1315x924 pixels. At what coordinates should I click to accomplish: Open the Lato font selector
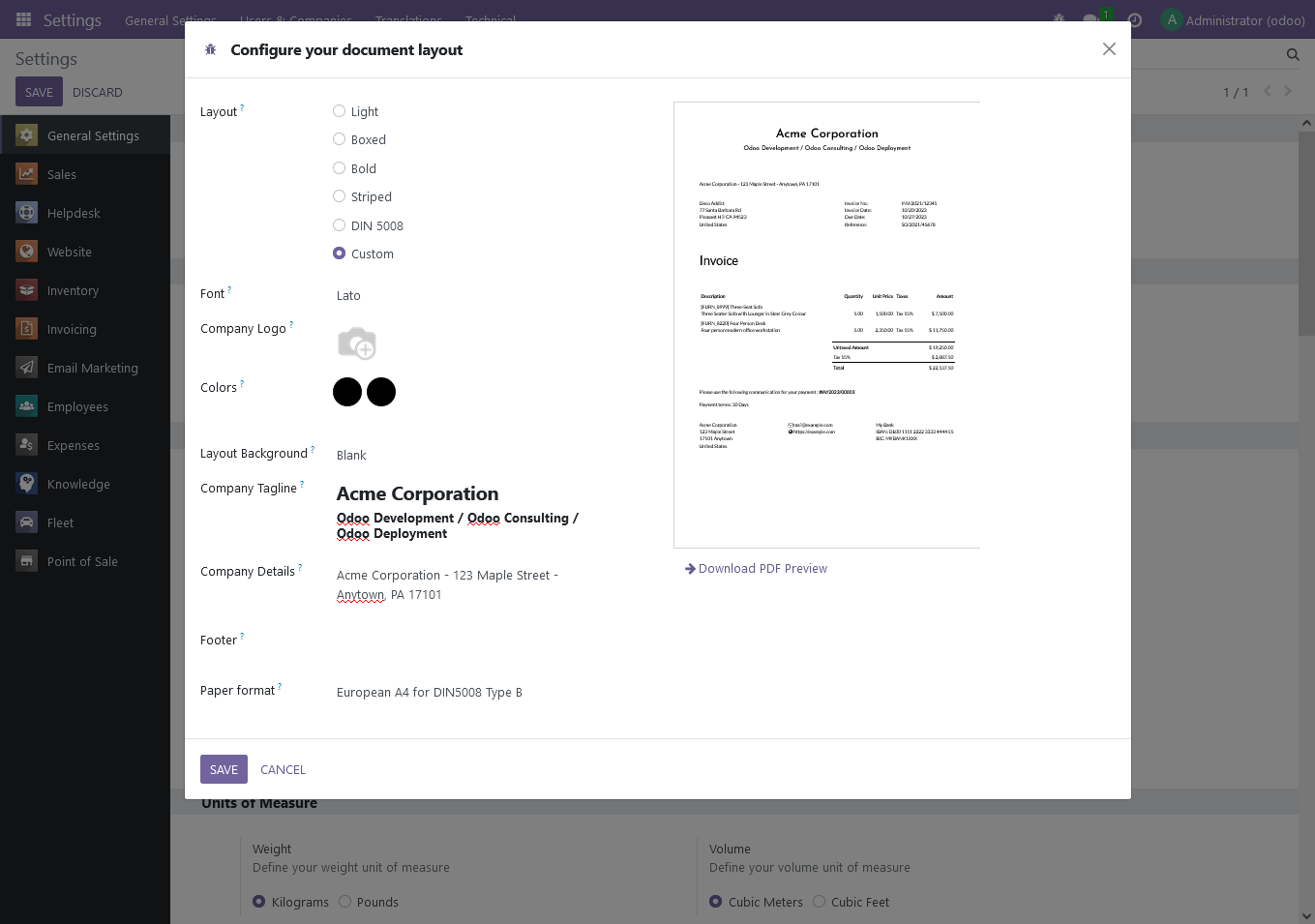[x=348, y=295]
